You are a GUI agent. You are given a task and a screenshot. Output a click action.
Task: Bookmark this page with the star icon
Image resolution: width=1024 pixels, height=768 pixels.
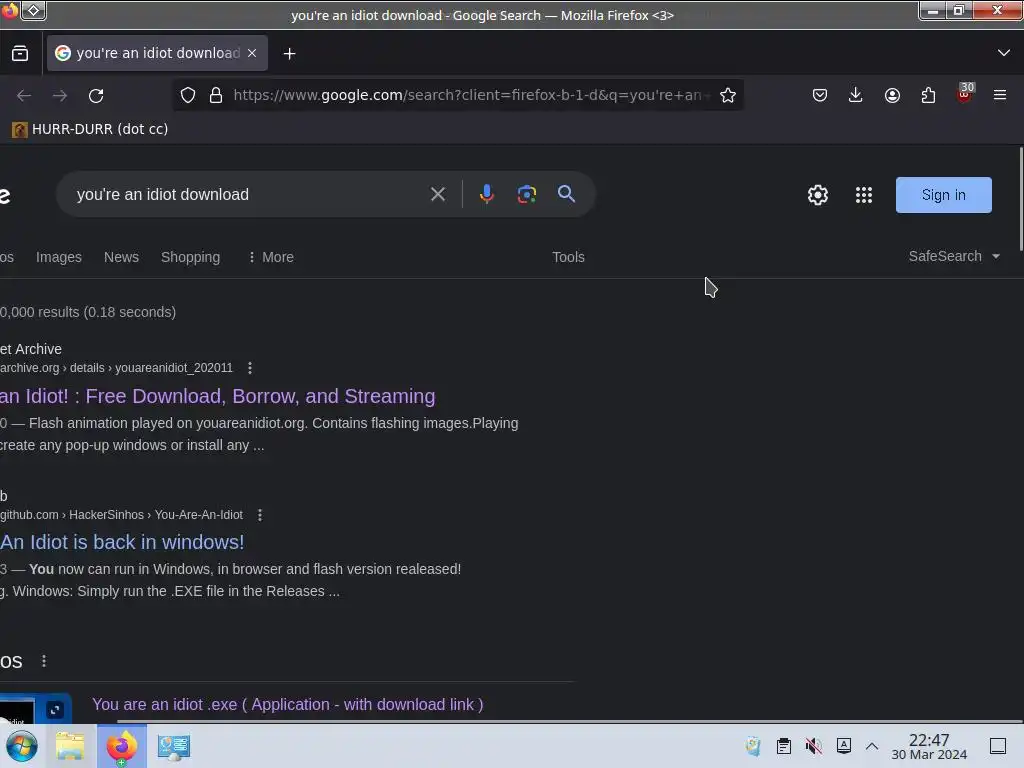(x=728, y=95)
